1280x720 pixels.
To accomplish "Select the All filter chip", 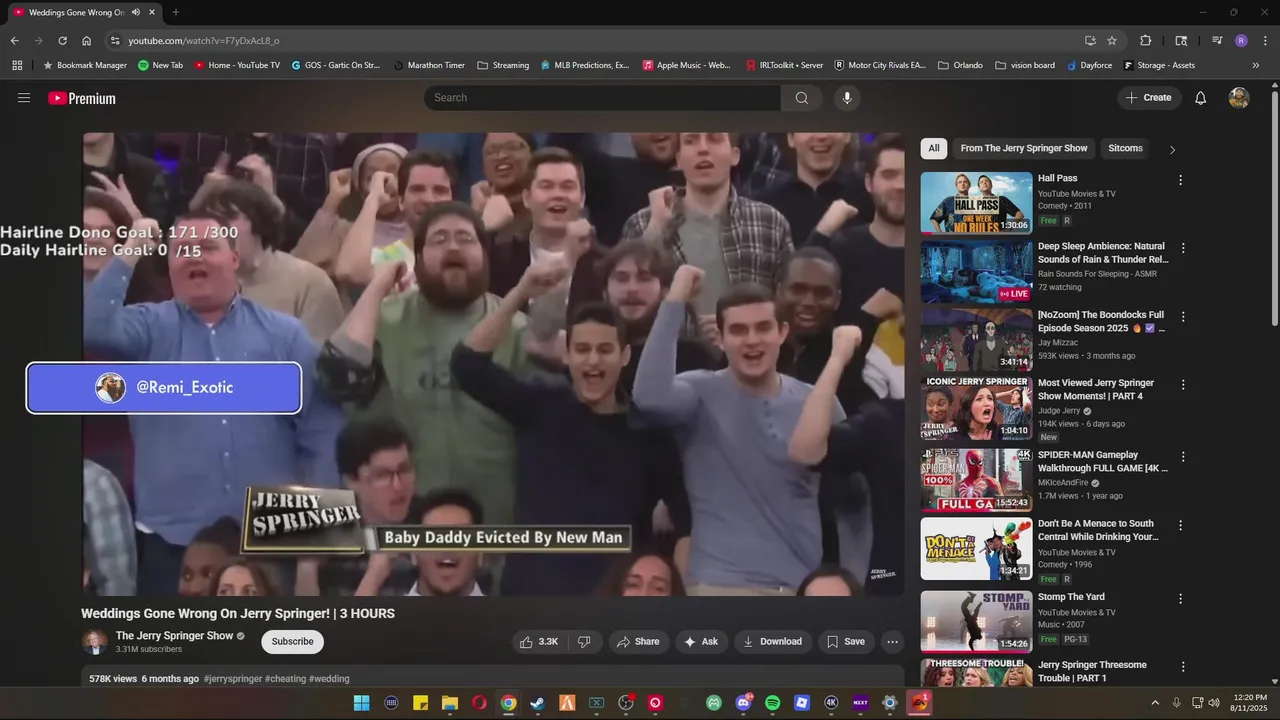I will pyautogui.click(x=934, y=148).
